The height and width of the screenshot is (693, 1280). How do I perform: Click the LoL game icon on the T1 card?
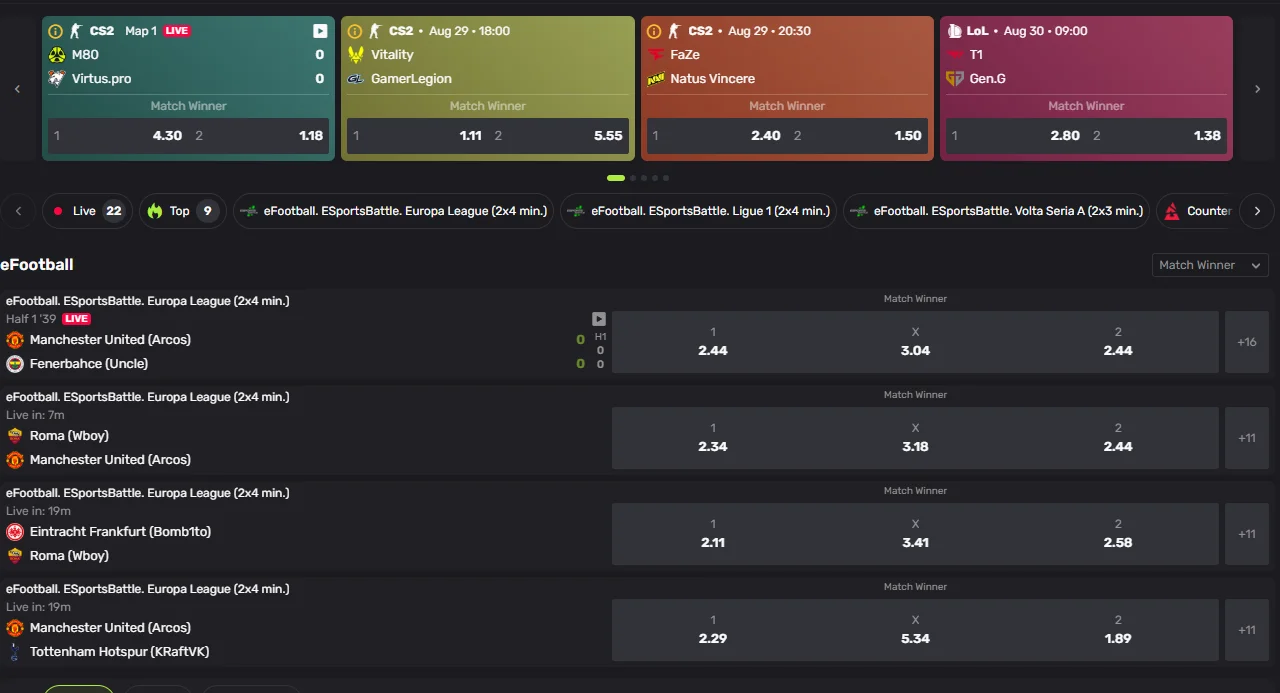click(x=954, y=31)
